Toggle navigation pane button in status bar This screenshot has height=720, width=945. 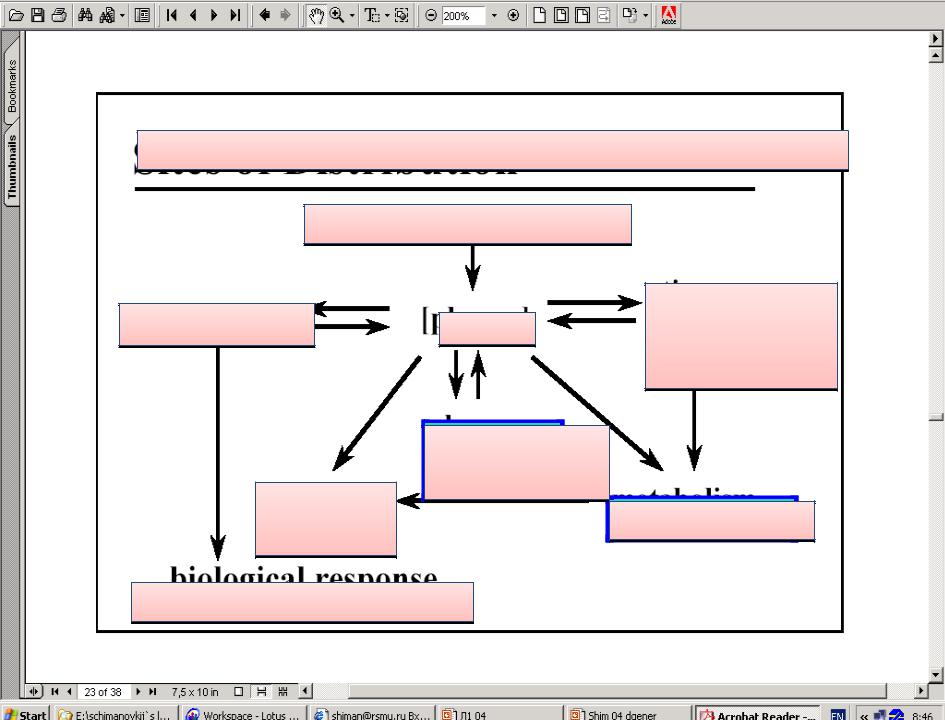34,692
